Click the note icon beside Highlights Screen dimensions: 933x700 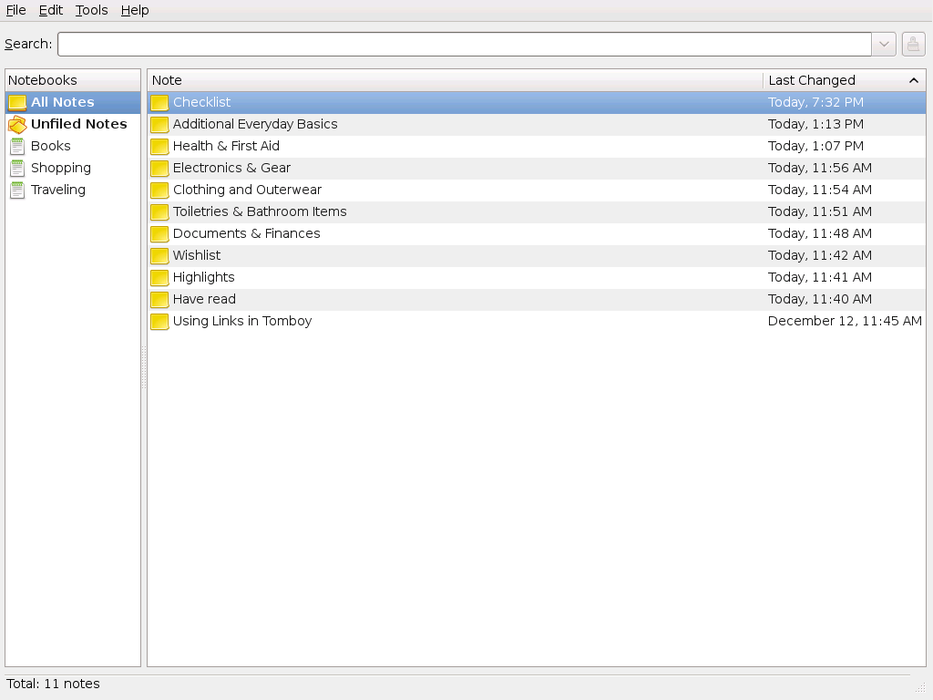[159, 278]
